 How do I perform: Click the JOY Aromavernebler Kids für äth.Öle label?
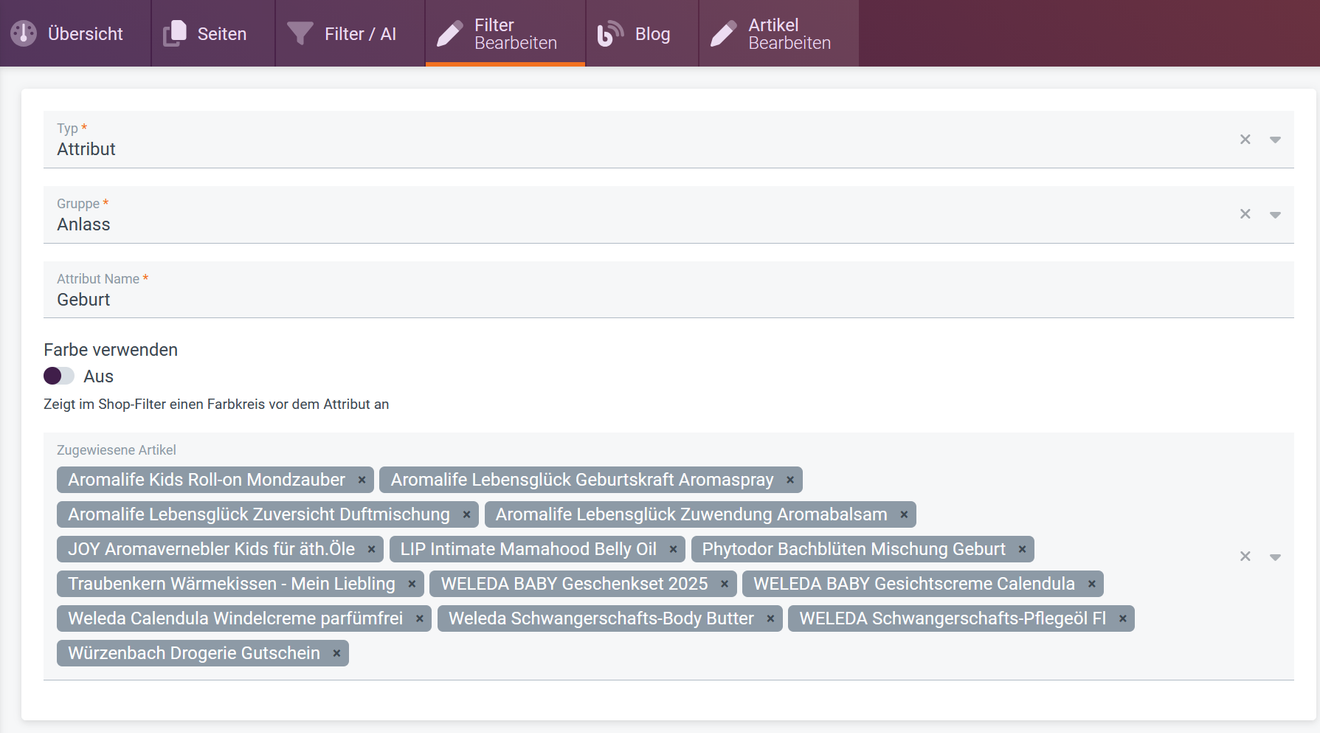(212, 549)
